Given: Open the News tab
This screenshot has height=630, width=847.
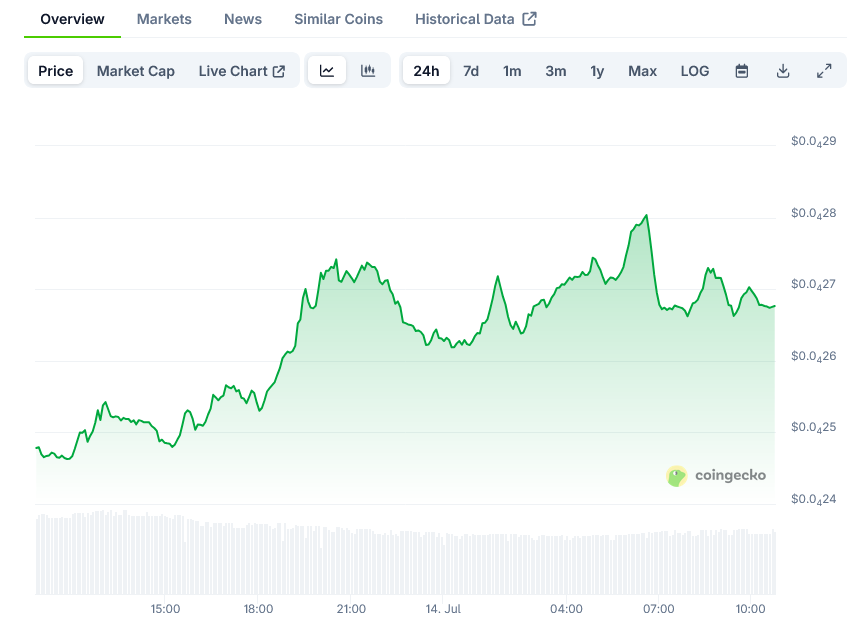Looking at the screenshot, I should click(x=243, y=19).
